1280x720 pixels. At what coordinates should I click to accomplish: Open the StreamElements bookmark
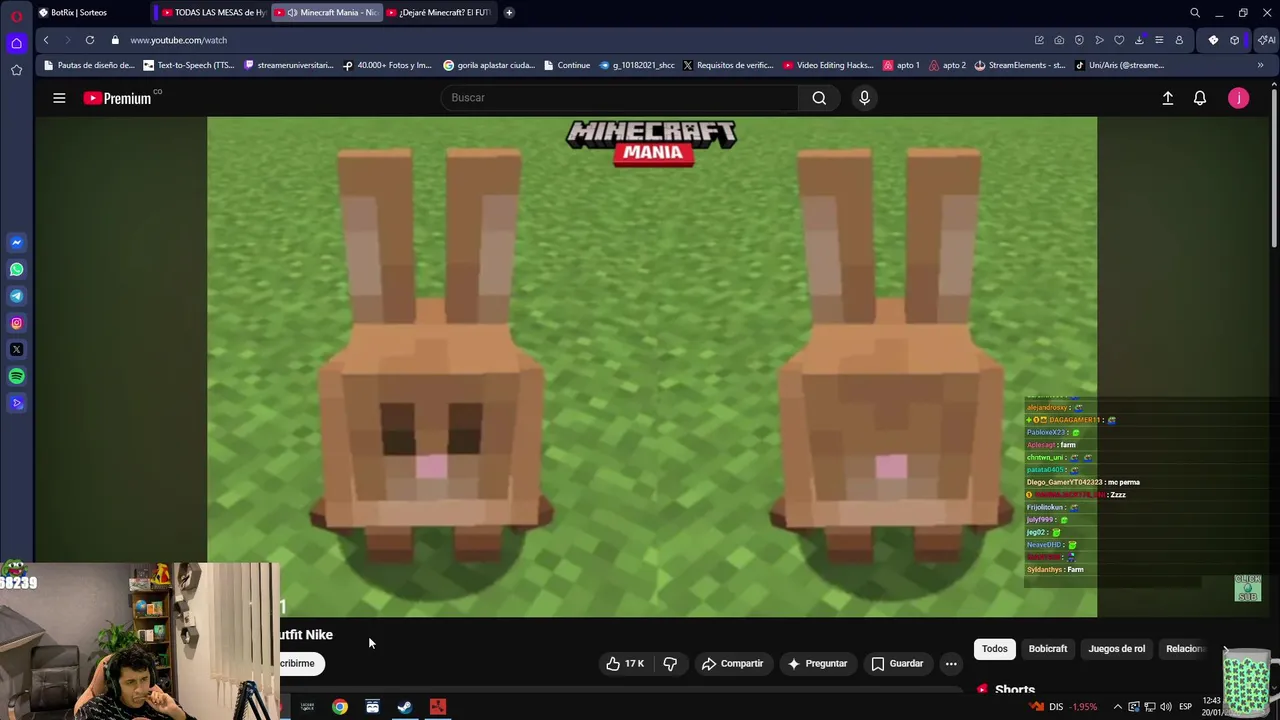click(x=1020, y=65)
